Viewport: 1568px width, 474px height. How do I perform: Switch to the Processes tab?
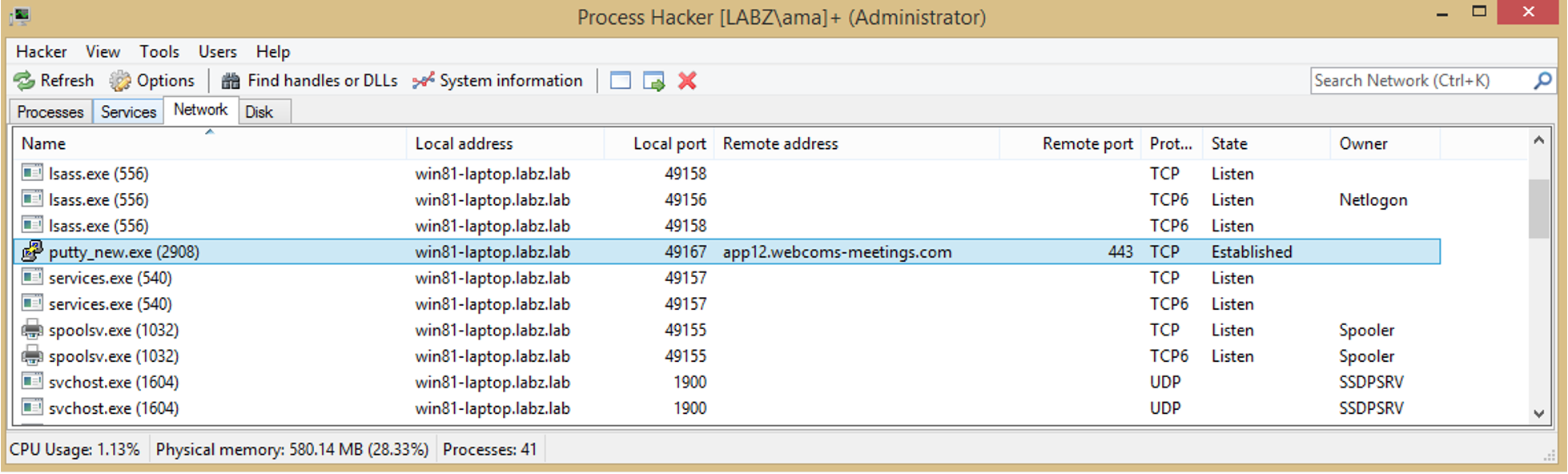[x=50, y=111]
